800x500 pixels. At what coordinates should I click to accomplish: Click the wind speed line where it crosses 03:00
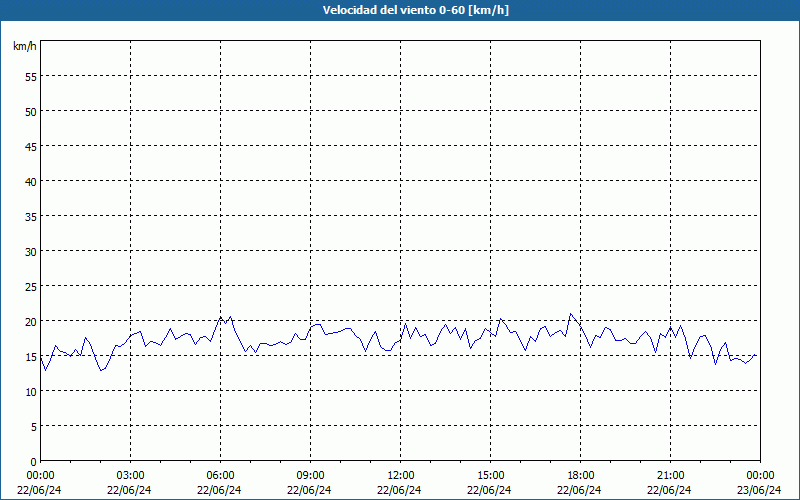click(131, 335)
